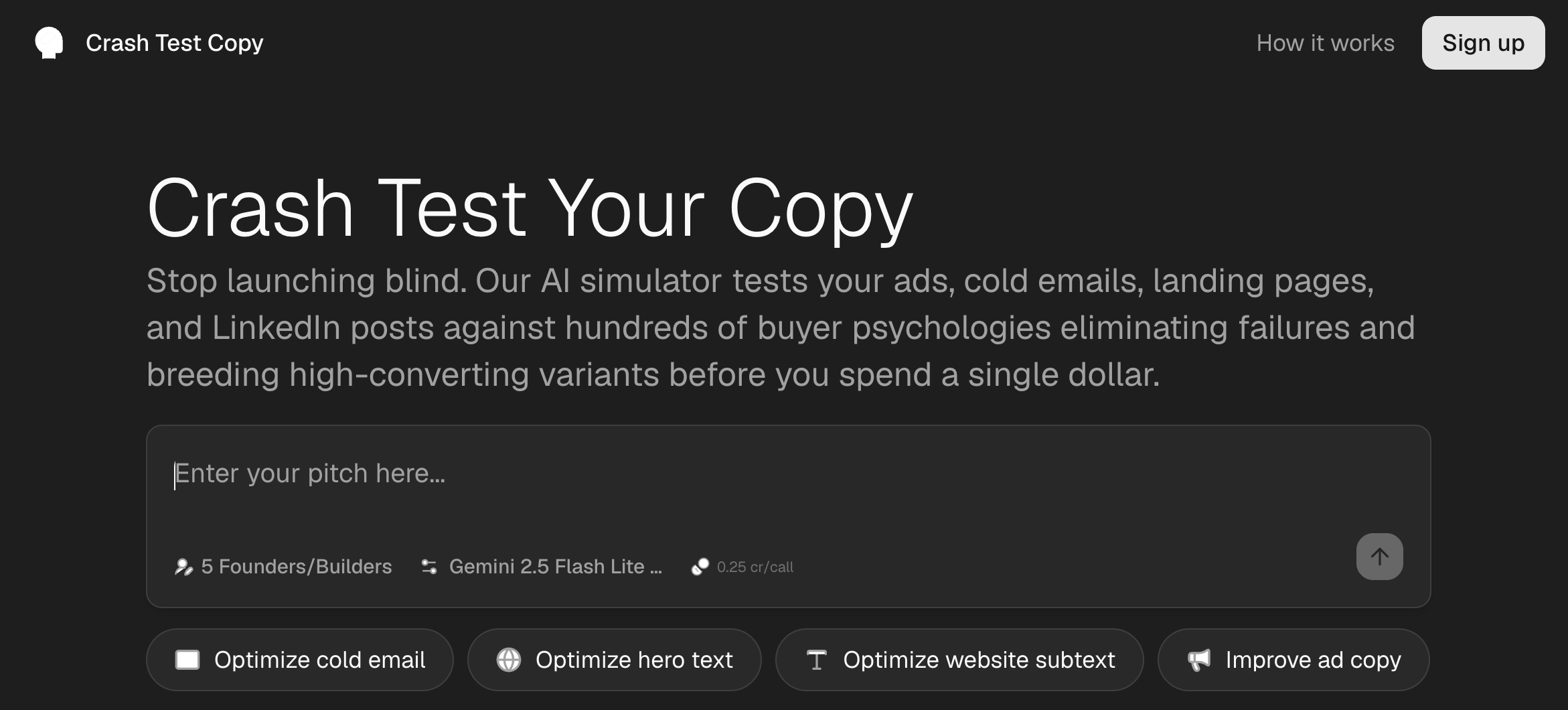Click the submit arrow button
Screen dimensions: 1568x710
click(x=1379, y=557)
